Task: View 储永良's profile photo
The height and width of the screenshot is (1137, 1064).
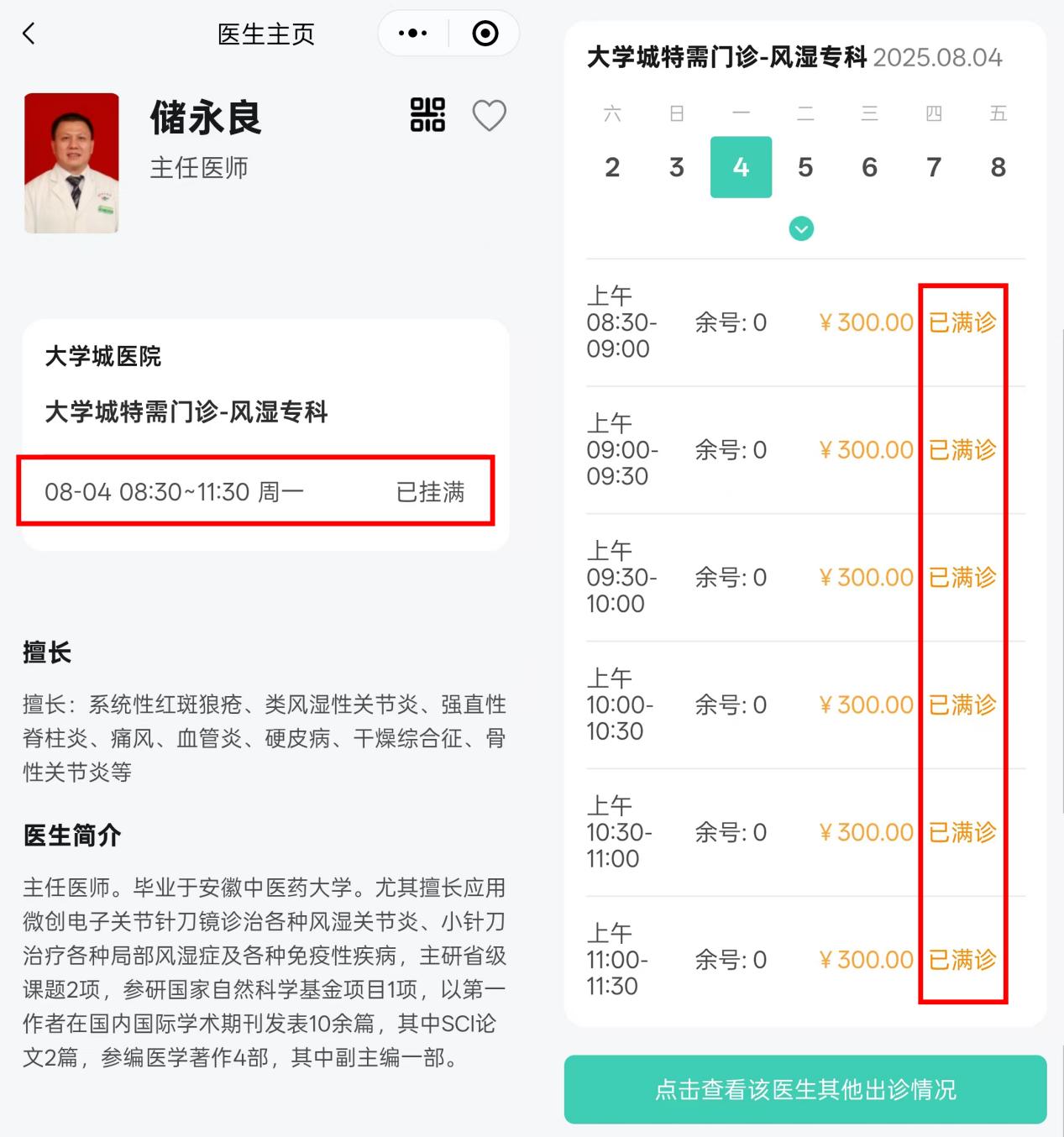Action: [x=71, y=163]
